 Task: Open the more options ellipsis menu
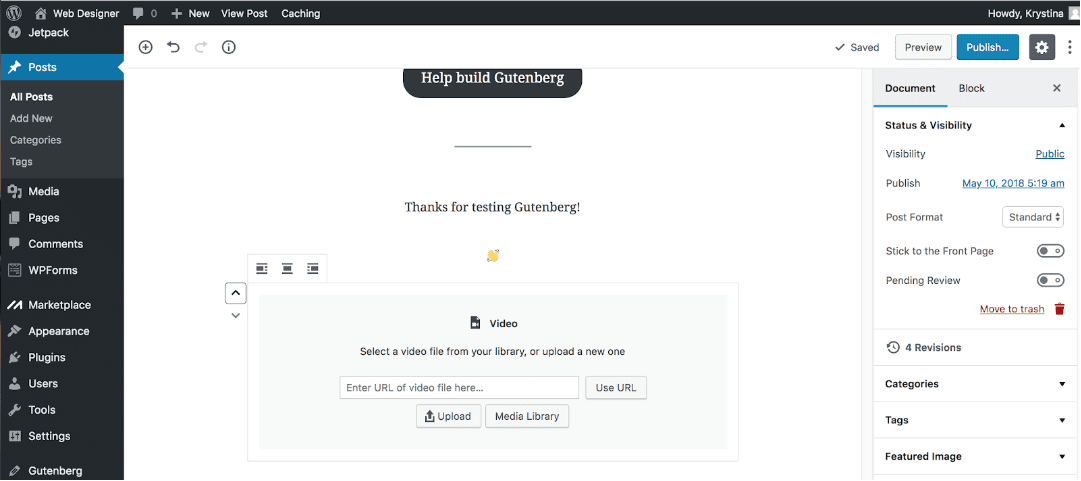[1069, 47]
